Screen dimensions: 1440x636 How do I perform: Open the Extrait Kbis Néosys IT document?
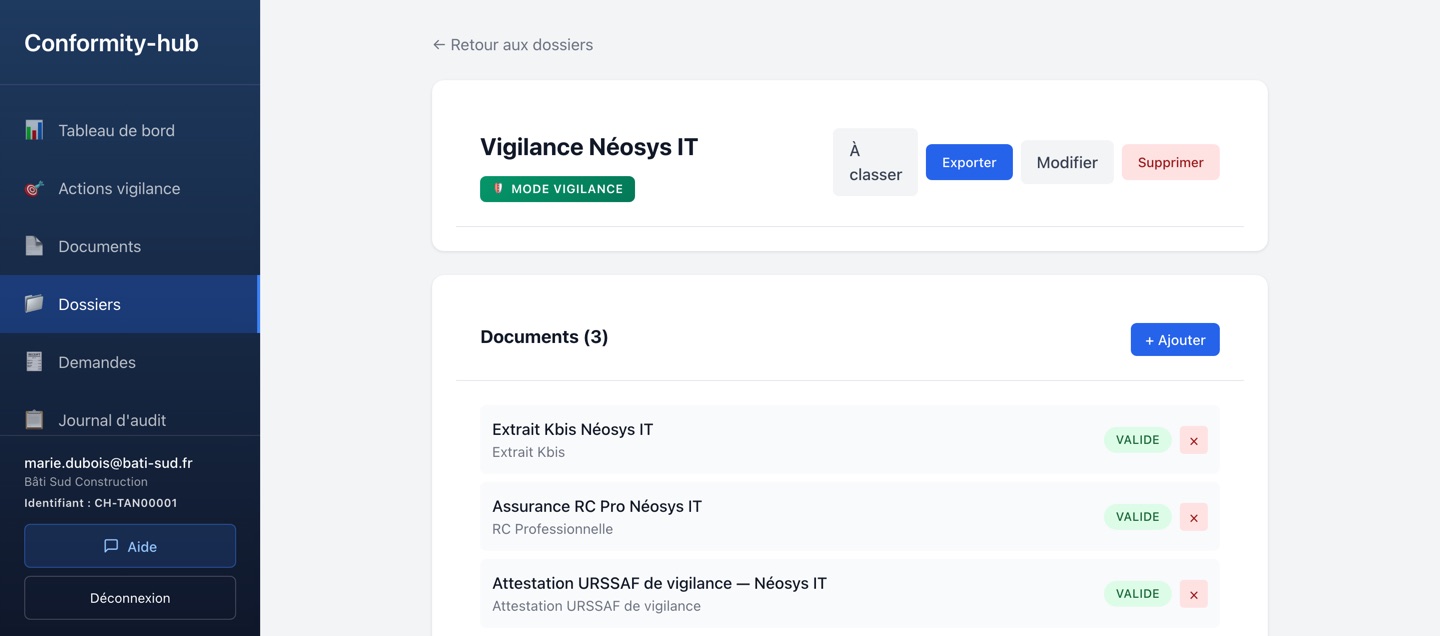point(850,440)
